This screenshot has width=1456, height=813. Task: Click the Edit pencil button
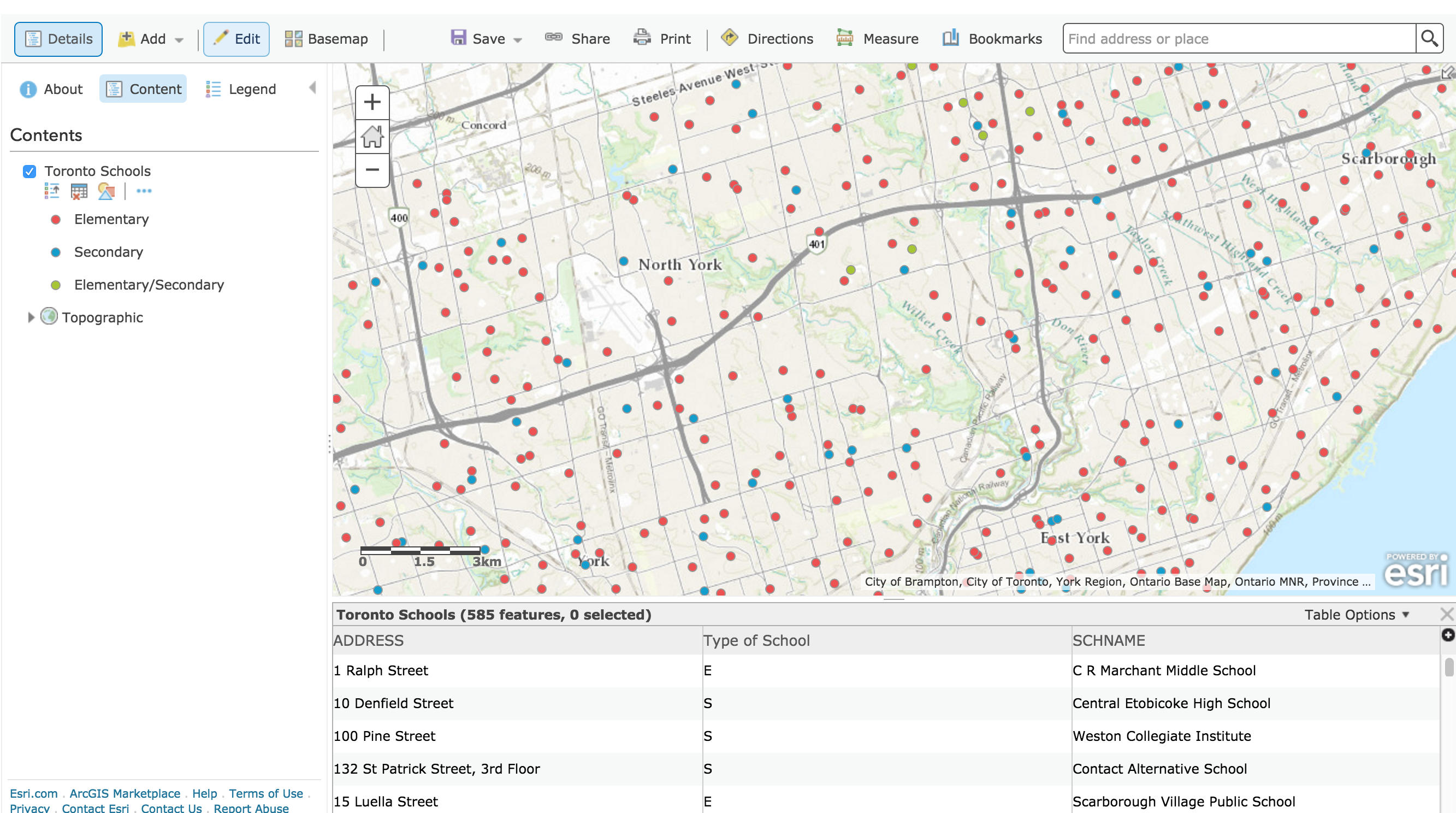236,39
